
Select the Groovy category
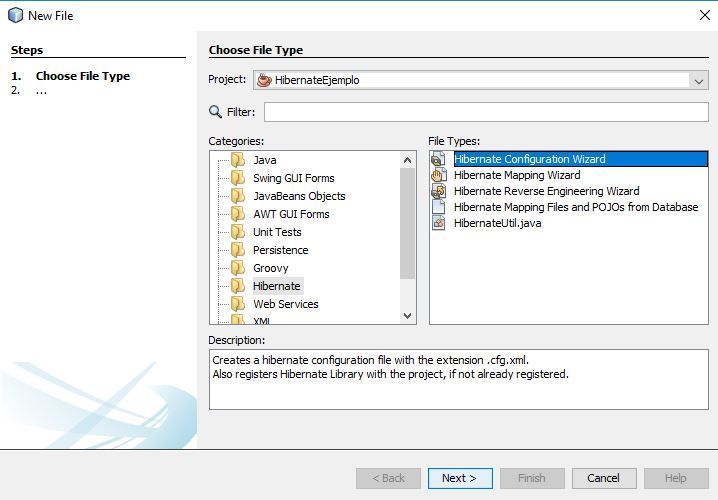[x=271, y=268]
